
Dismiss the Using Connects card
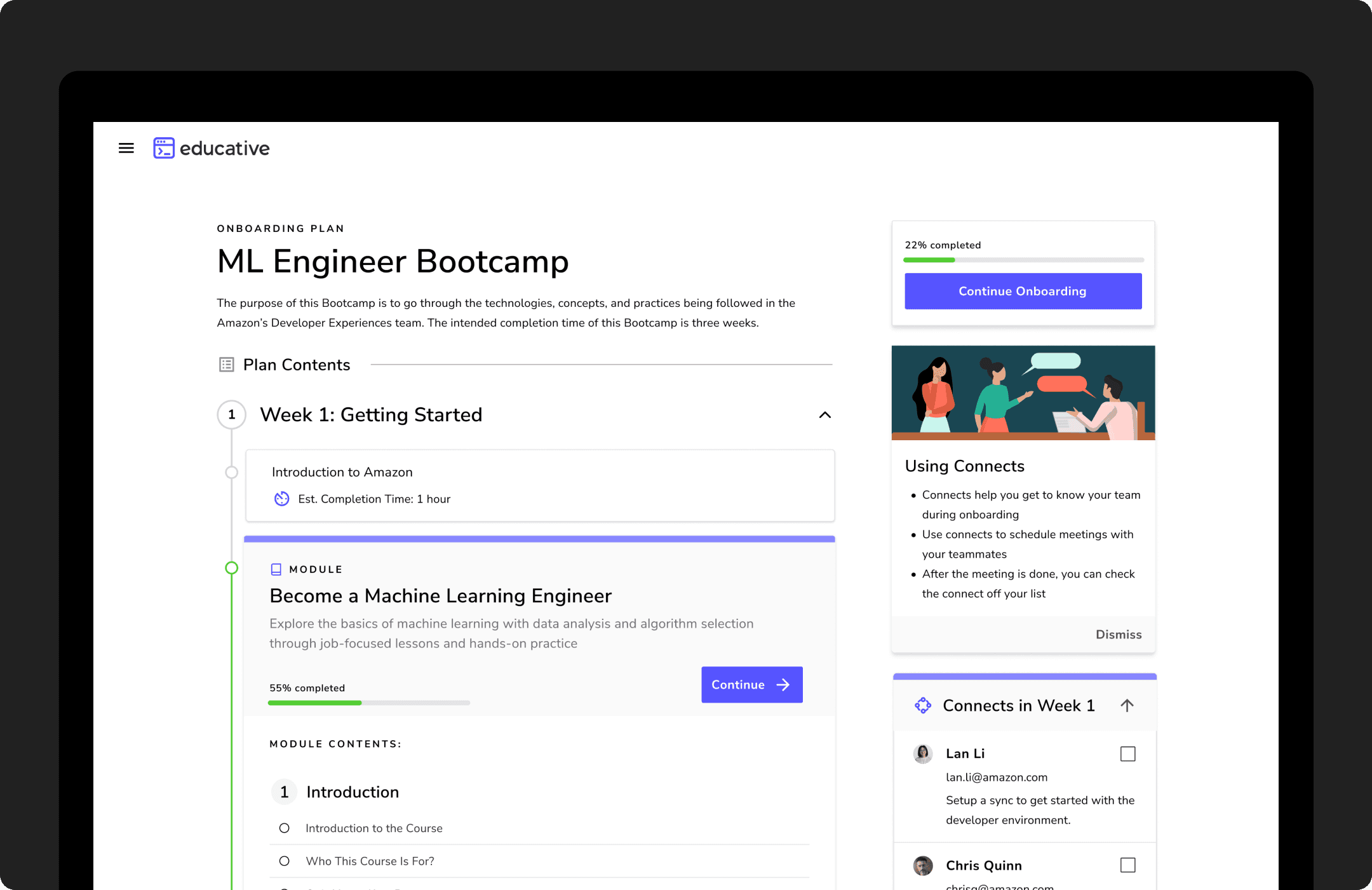click(x=1118, y=635)
